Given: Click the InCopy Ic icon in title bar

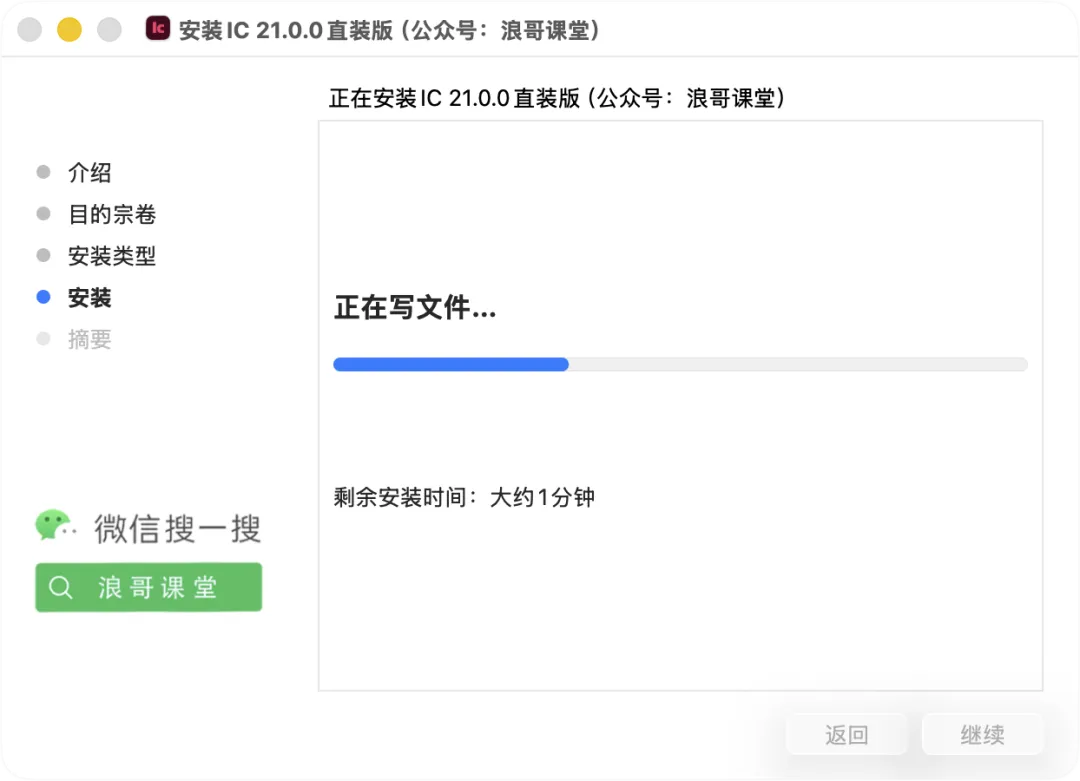Looking at the screenshot, I should [157, 29].
